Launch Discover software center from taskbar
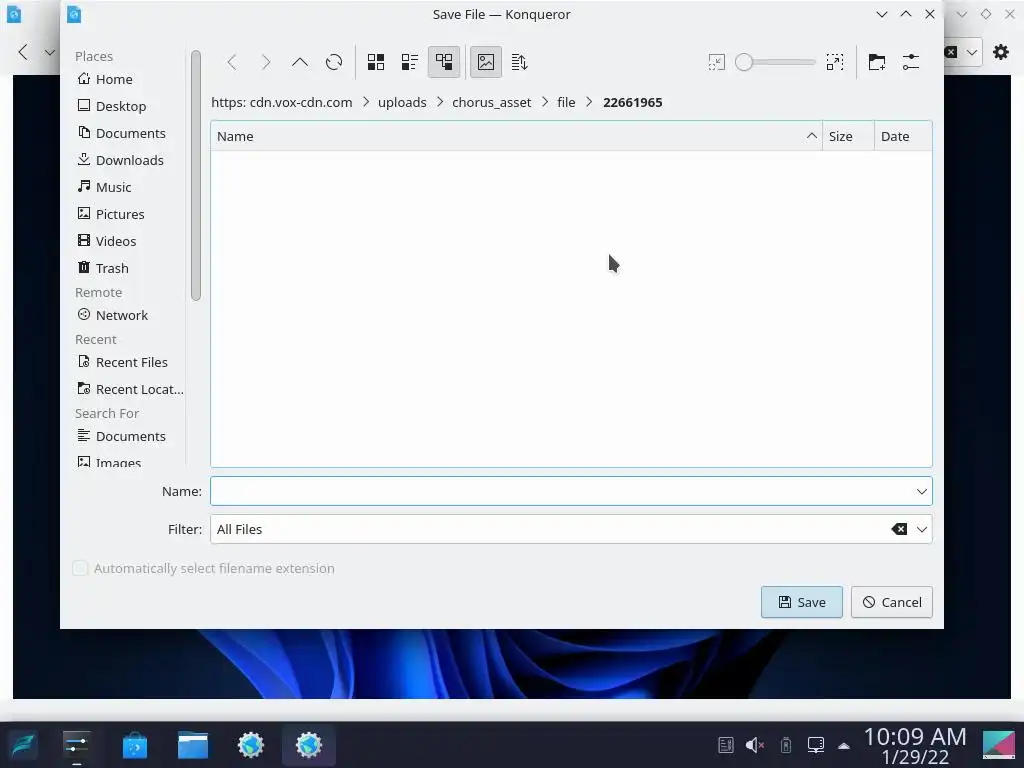Viewport: 1024px width, 768px height. pyautogui.click(x=135, y=745)
